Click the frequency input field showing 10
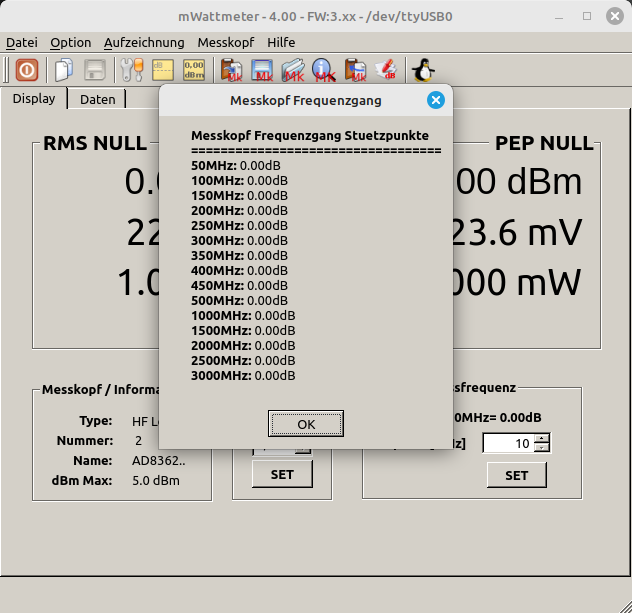The image size is (632, 613). tap(507, 443)
